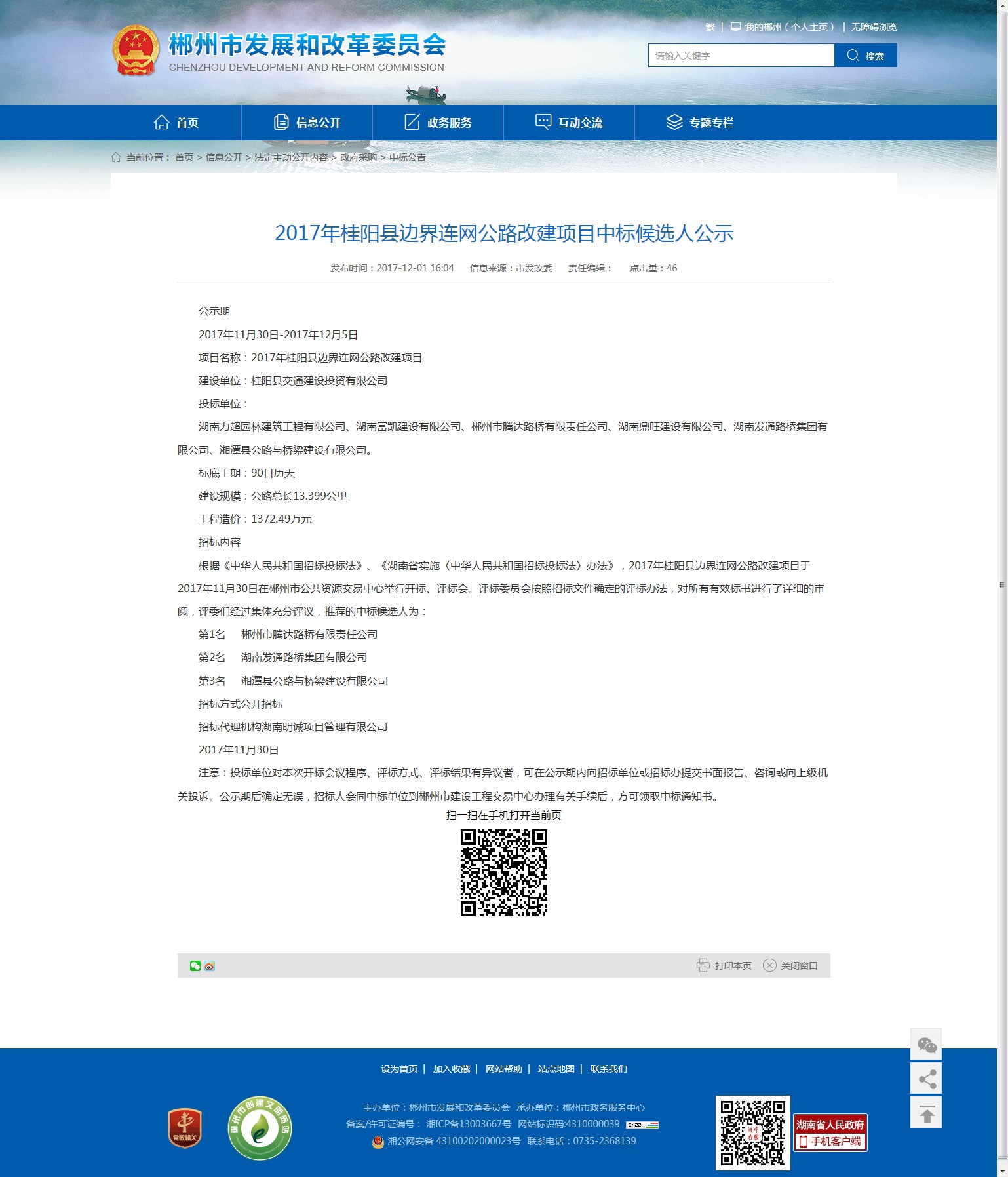The width and height of the screenshot is (1008, 1177).
Task: Click 发布时间：2017-12-01 16:04 text
Action: [x=392, y=268]
